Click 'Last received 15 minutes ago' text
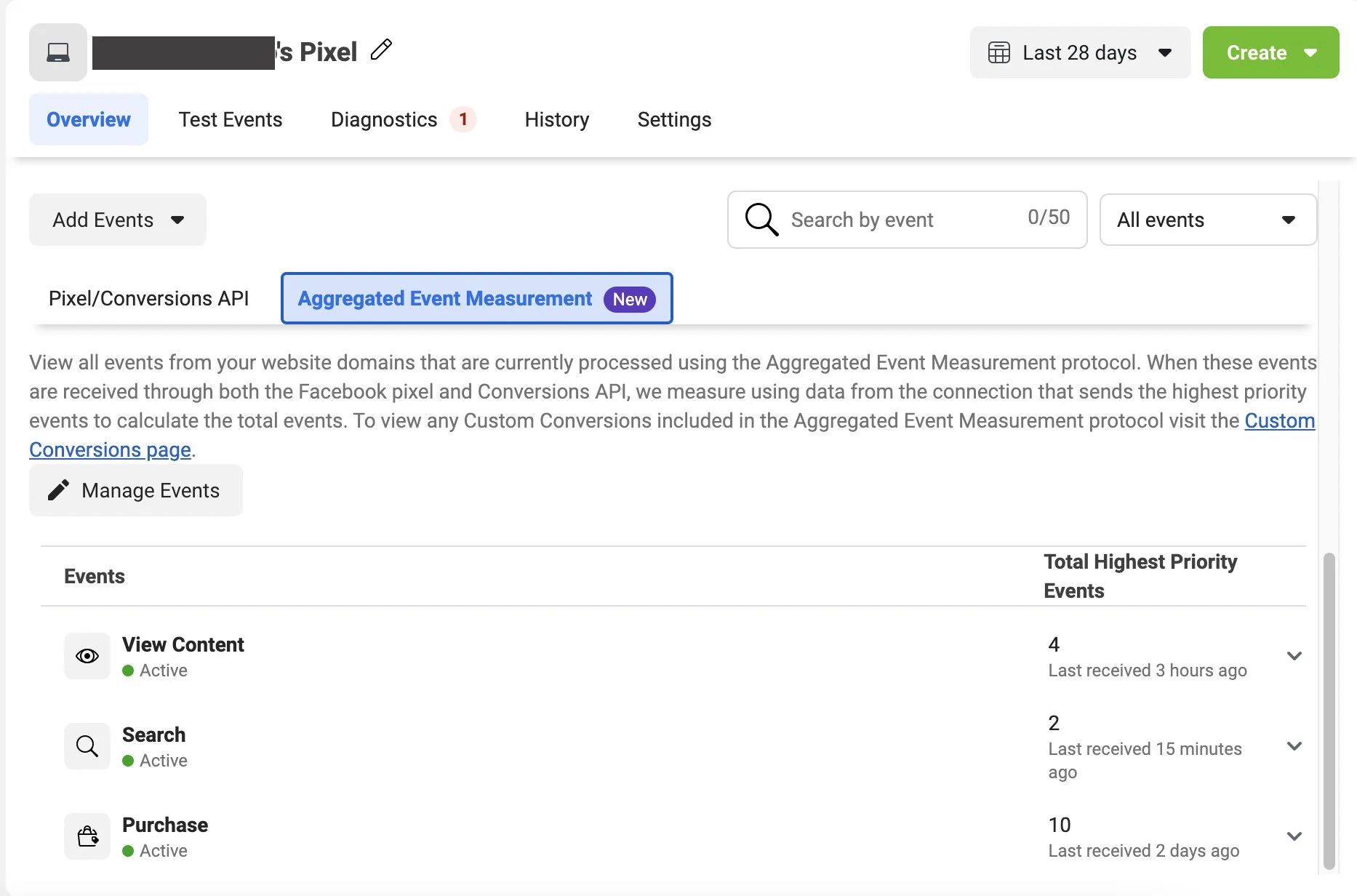Viewport: 1357px width, 896px height. 1145,760
